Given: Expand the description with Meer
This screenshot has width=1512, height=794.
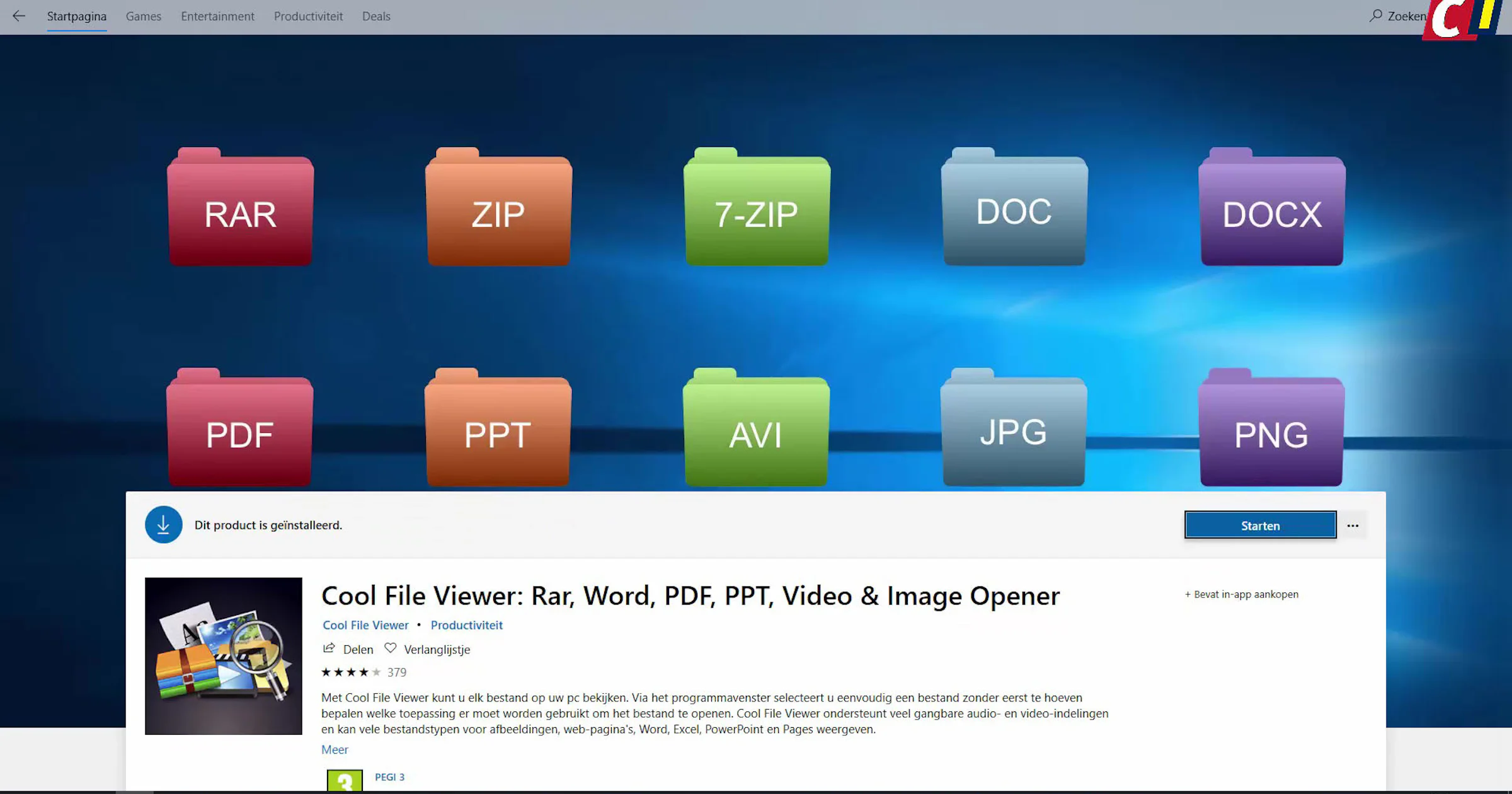Looking at the screenshot, I should pyautogui.click(x=335, y=750).
